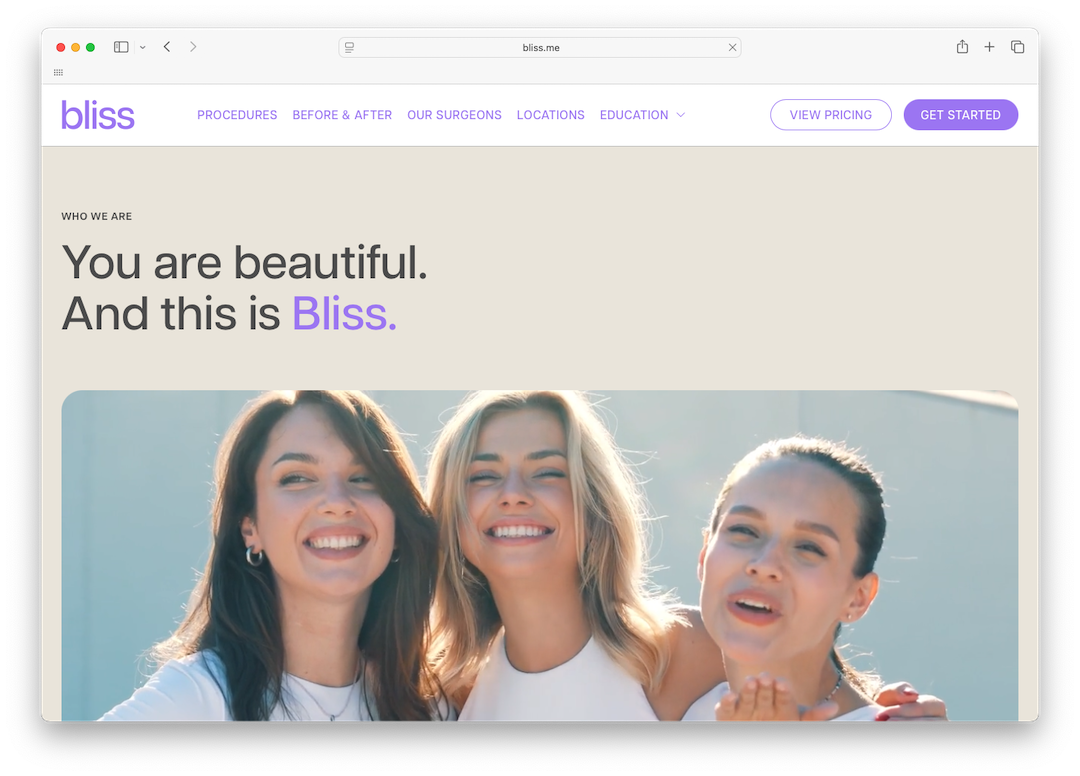
Task: Show the tab overview icon
Action: click(x=1017, y=47)
